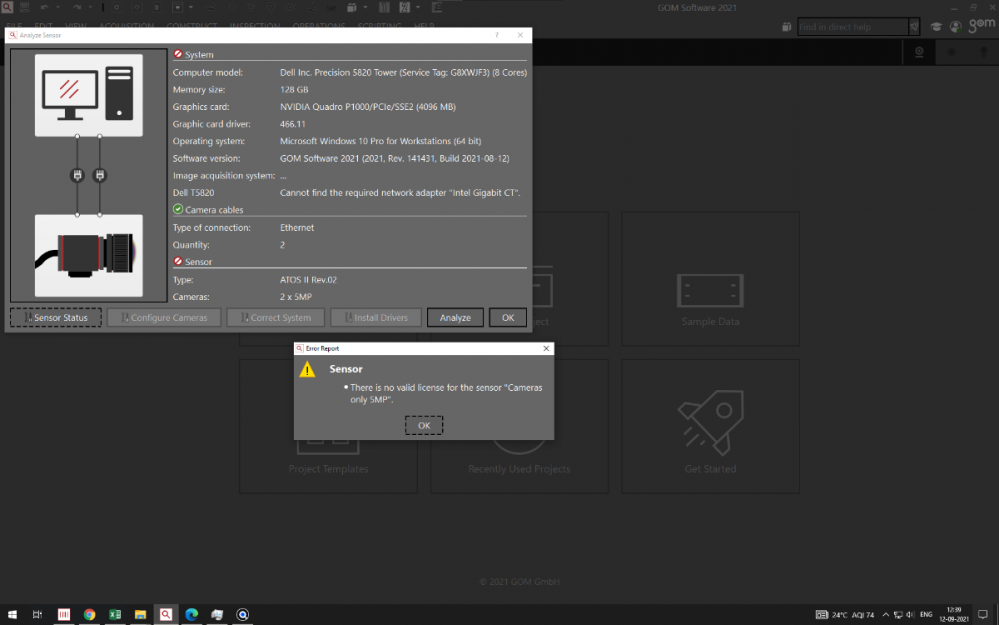Click the Sensor Status button
Screen dimensions: 999x625
tap(56, 318)
